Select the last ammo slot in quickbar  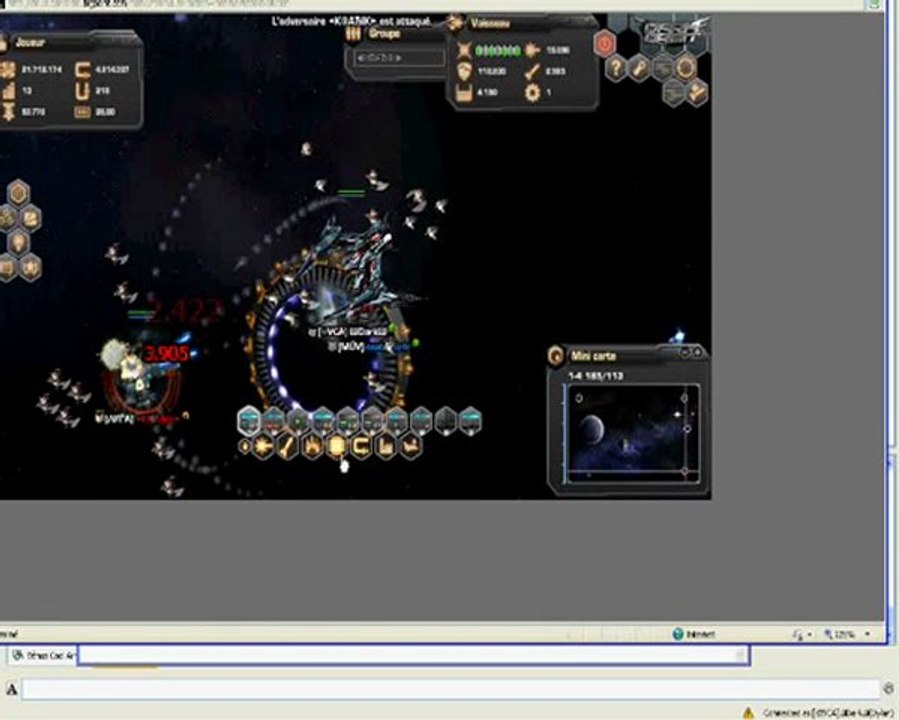471,421
